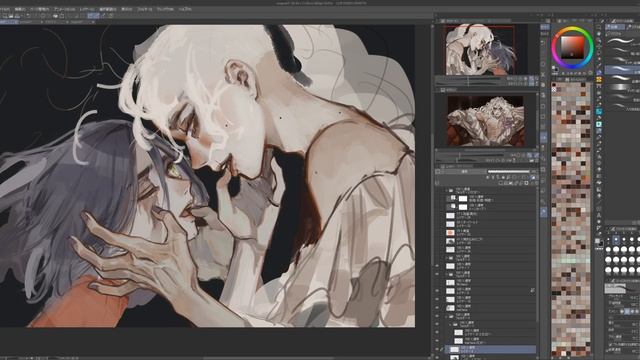Click the Sub View reference image thumbnail

tap(486, 121)
